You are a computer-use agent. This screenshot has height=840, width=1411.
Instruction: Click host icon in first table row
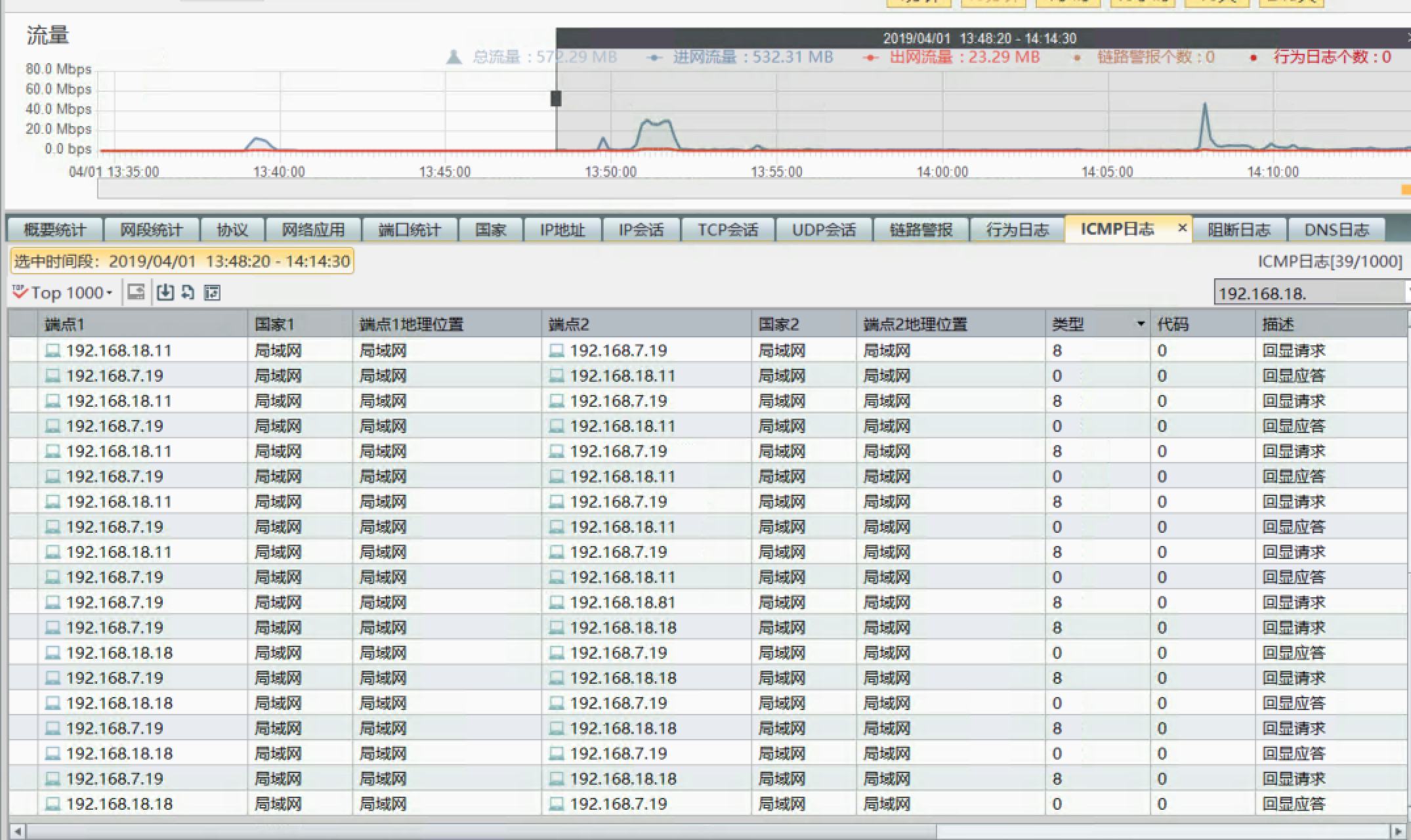coord(53,351)
